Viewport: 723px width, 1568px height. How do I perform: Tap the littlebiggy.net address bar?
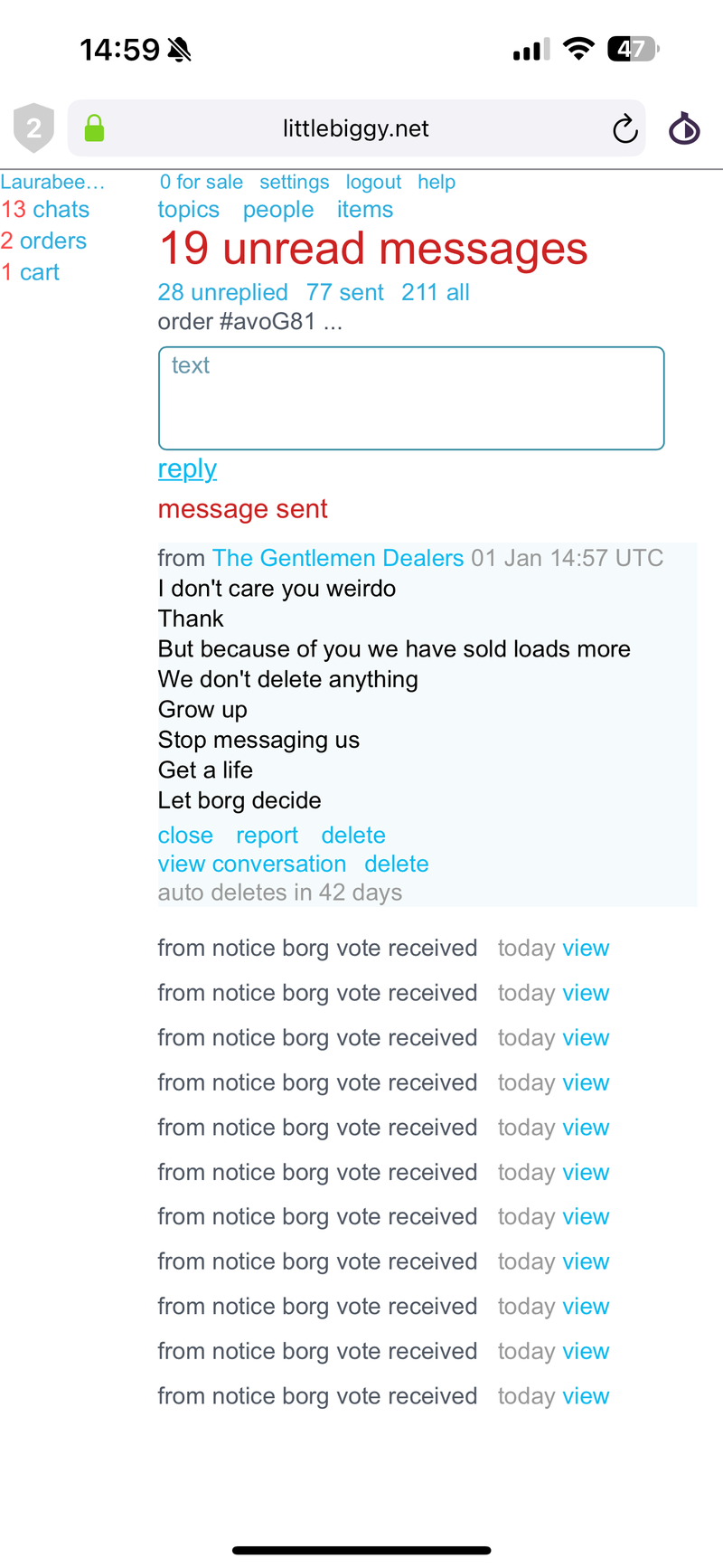355,128
